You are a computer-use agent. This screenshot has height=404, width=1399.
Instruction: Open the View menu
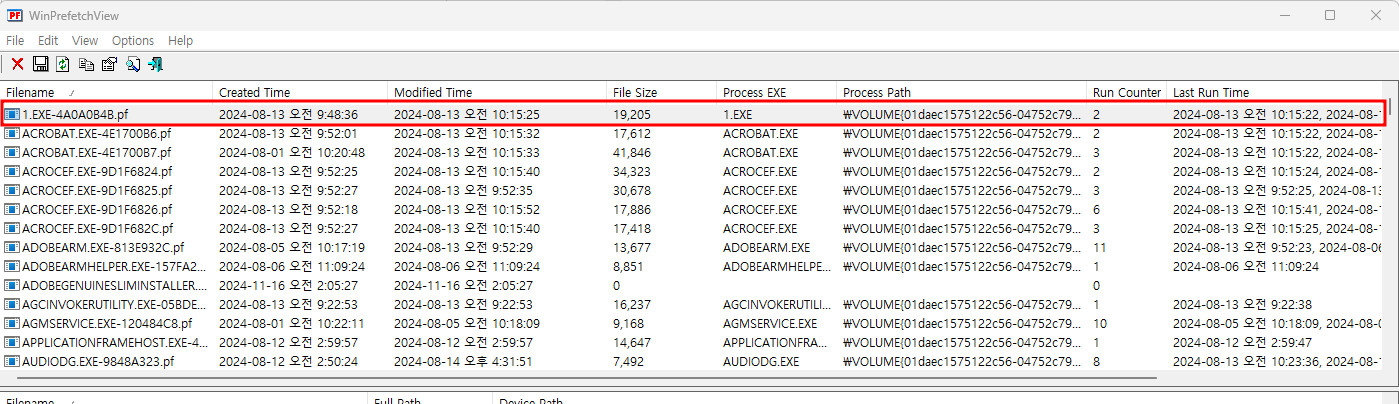point(85,41)
